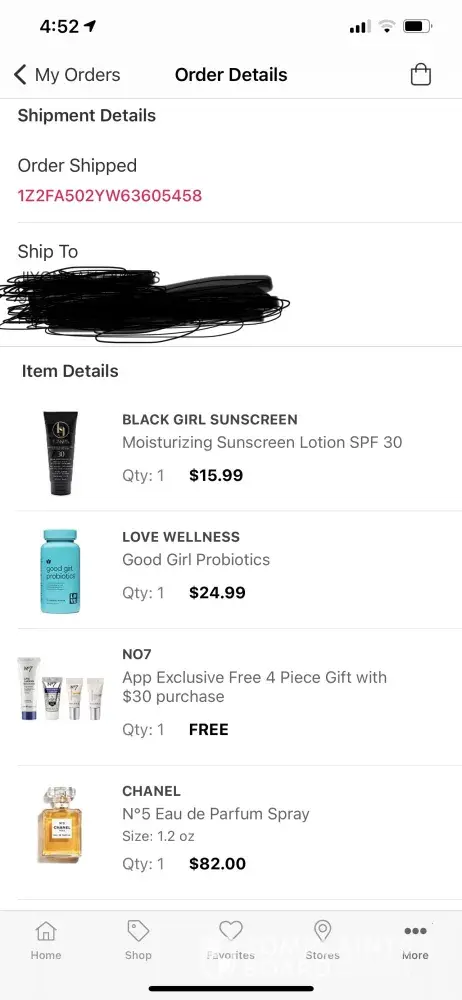View No7 free gift set thumbnail

(x=61, y=689)
